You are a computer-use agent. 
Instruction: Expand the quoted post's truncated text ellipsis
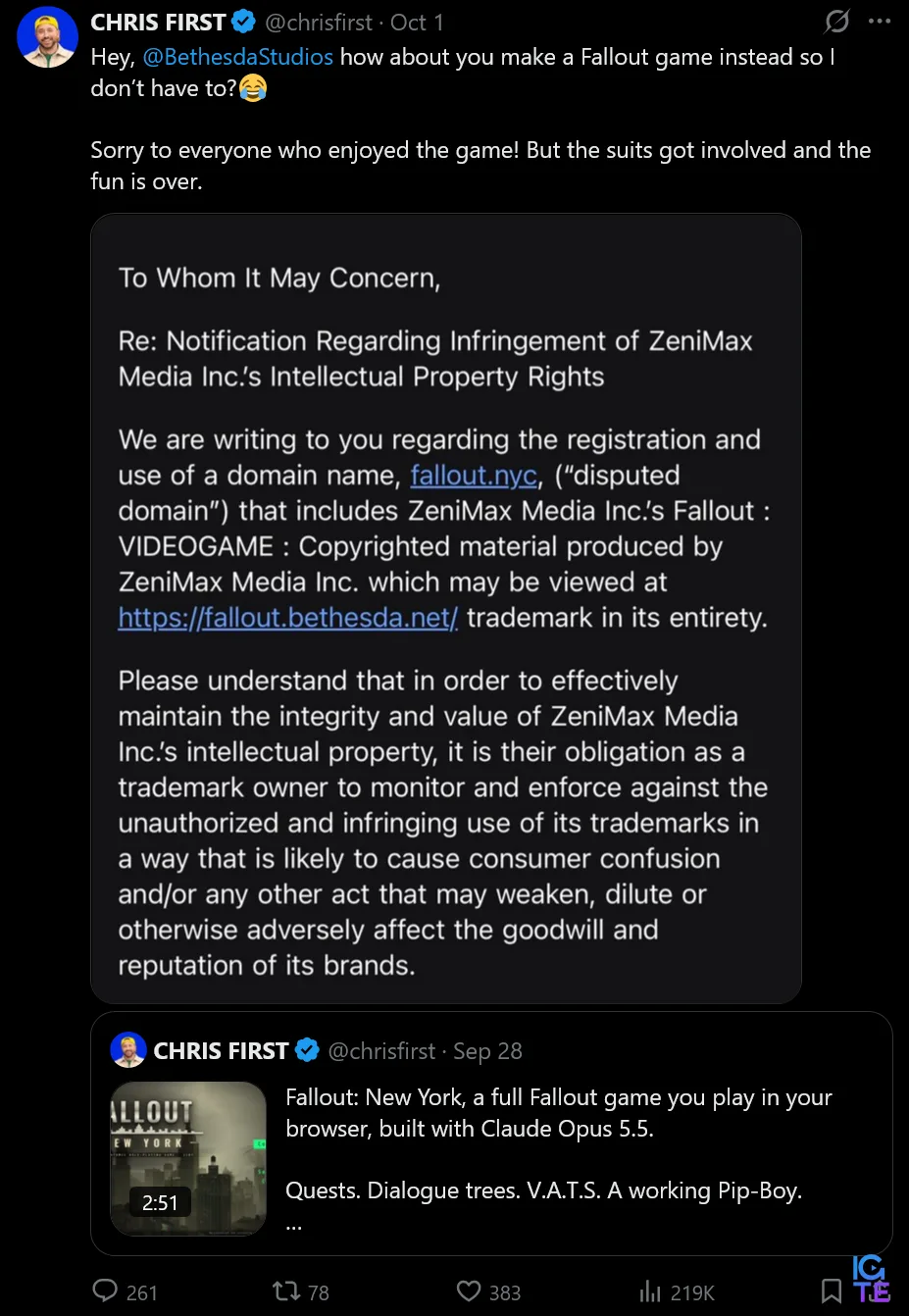294,1223
